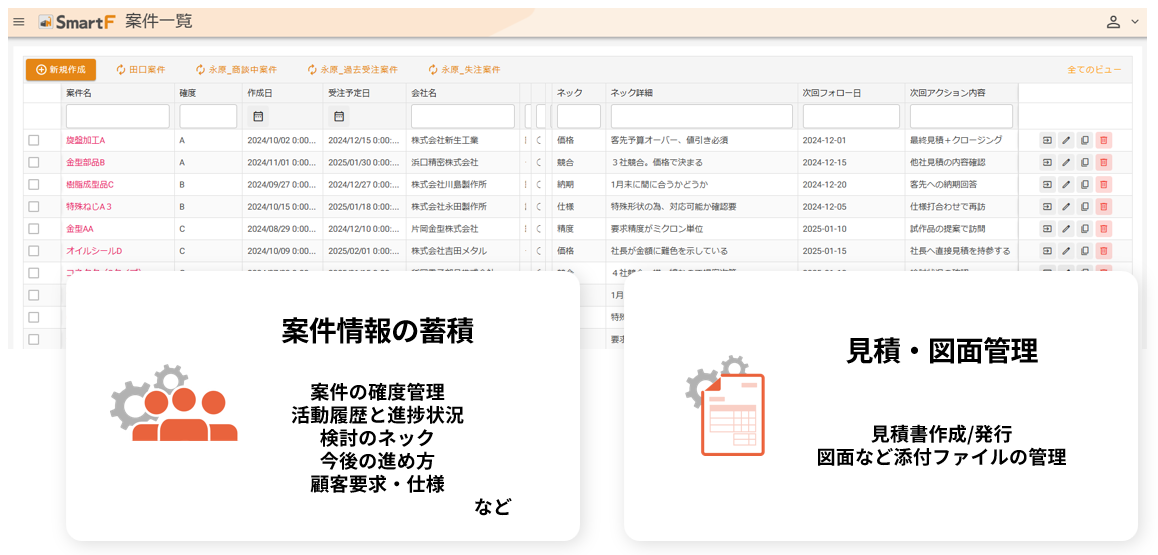The width and height of the screenshot is (1158, 555).
Task: Delete the 特殊ねじA3 row
Action: [1103, 207]
